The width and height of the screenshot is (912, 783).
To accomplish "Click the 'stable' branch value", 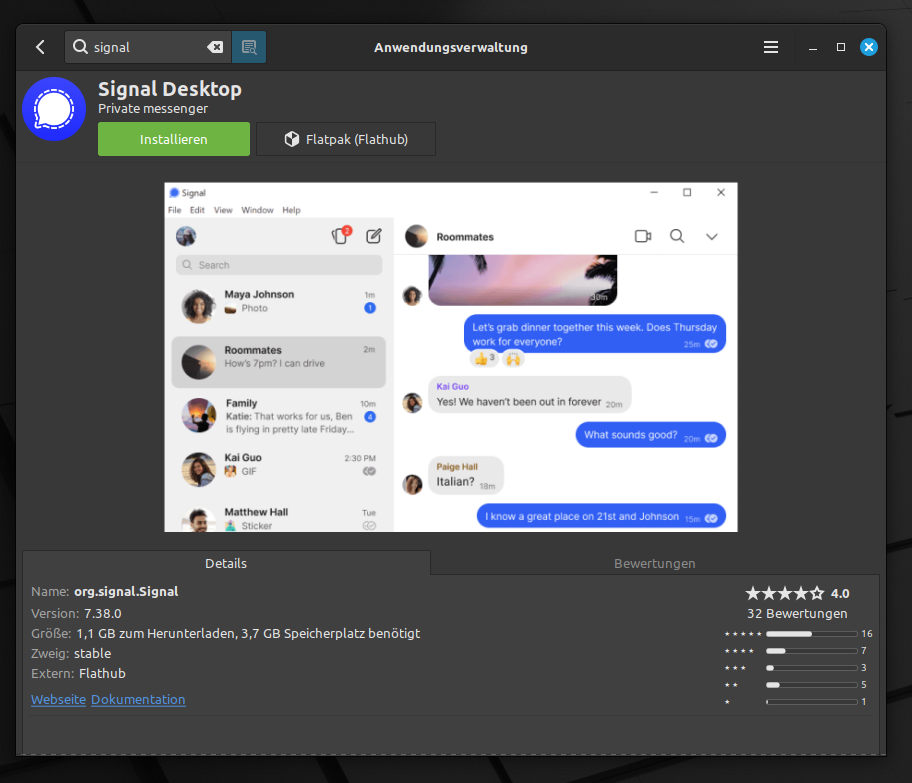I will point(92,653).
